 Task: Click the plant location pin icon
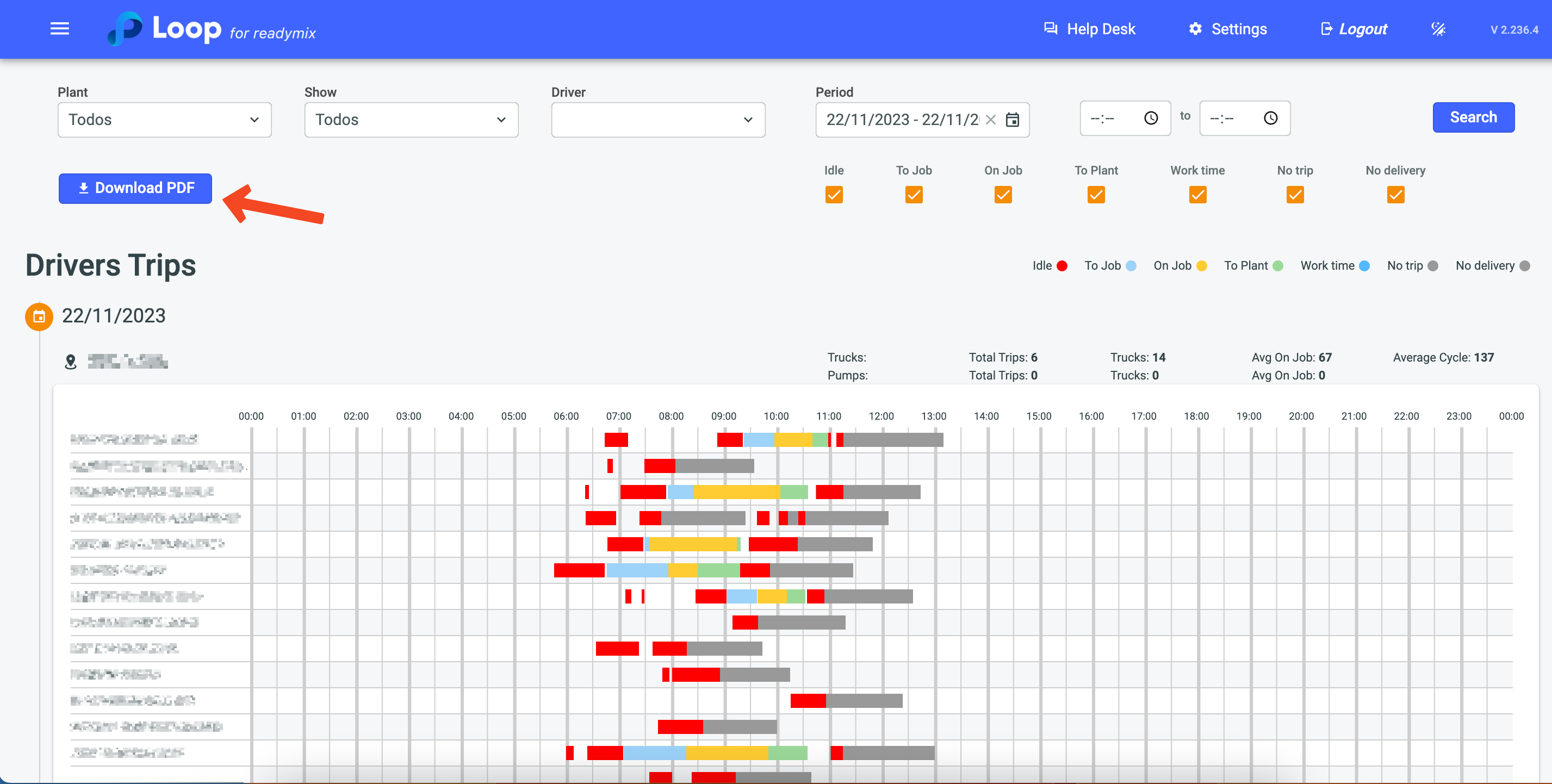point(71,362)
